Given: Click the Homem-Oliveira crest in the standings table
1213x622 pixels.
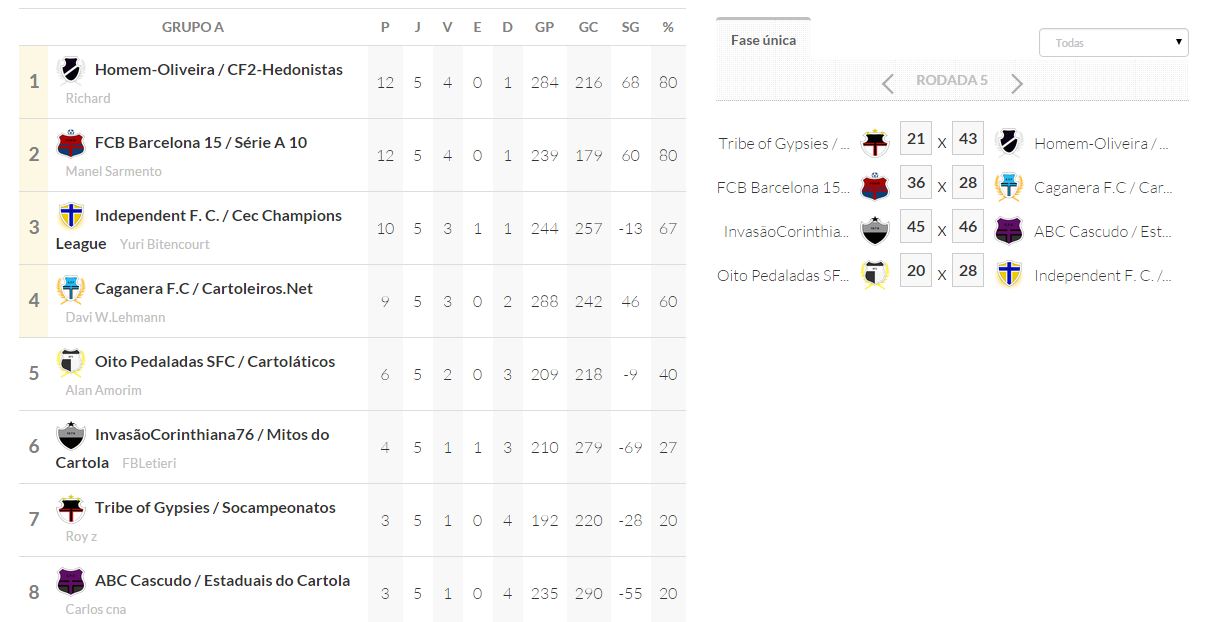Looking at the screenshot, I should point(70,70).
